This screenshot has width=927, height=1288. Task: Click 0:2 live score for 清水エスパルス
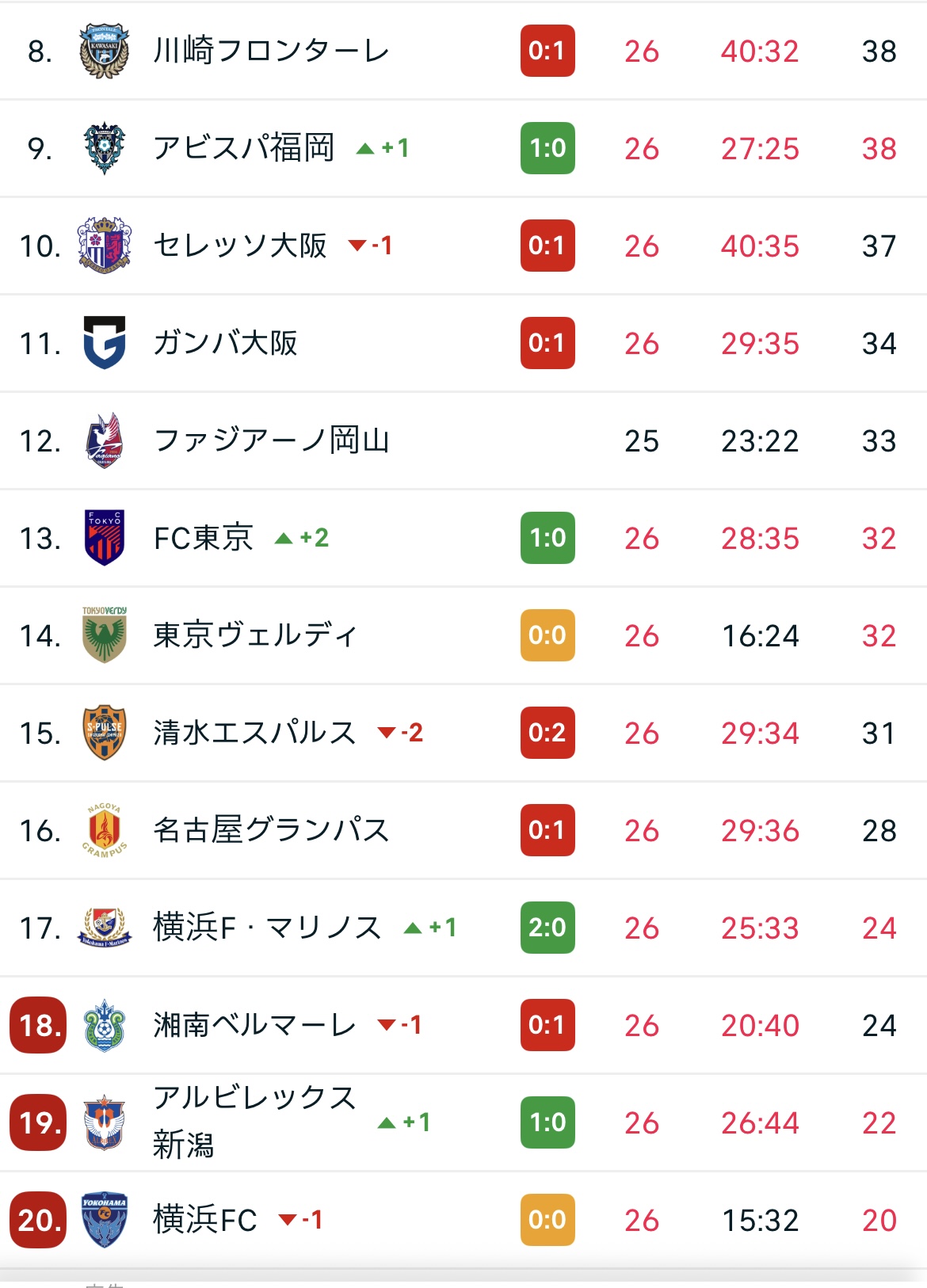547,733
